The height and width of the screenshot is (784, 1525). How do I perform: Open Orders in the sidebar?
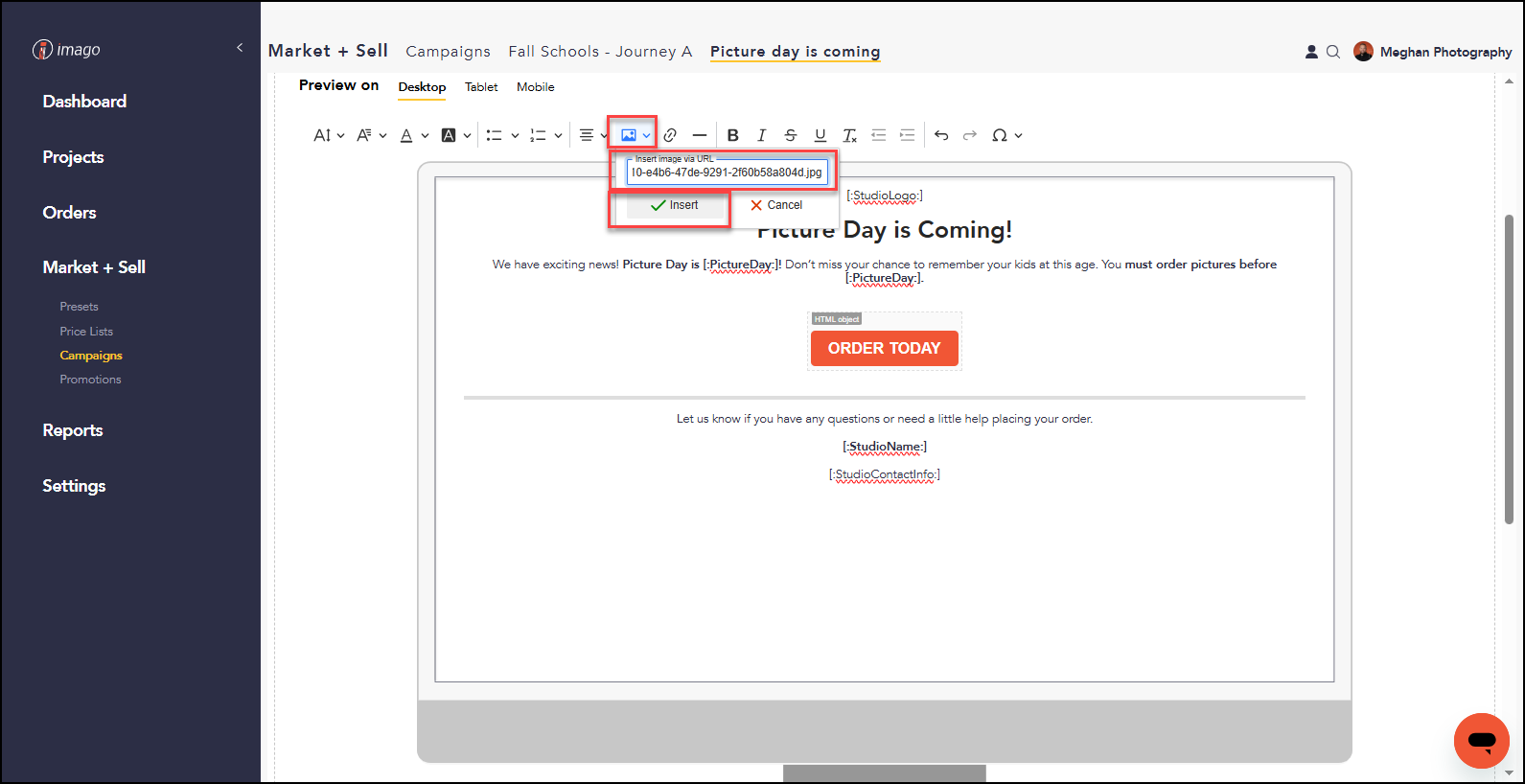[x=69, y=213]
